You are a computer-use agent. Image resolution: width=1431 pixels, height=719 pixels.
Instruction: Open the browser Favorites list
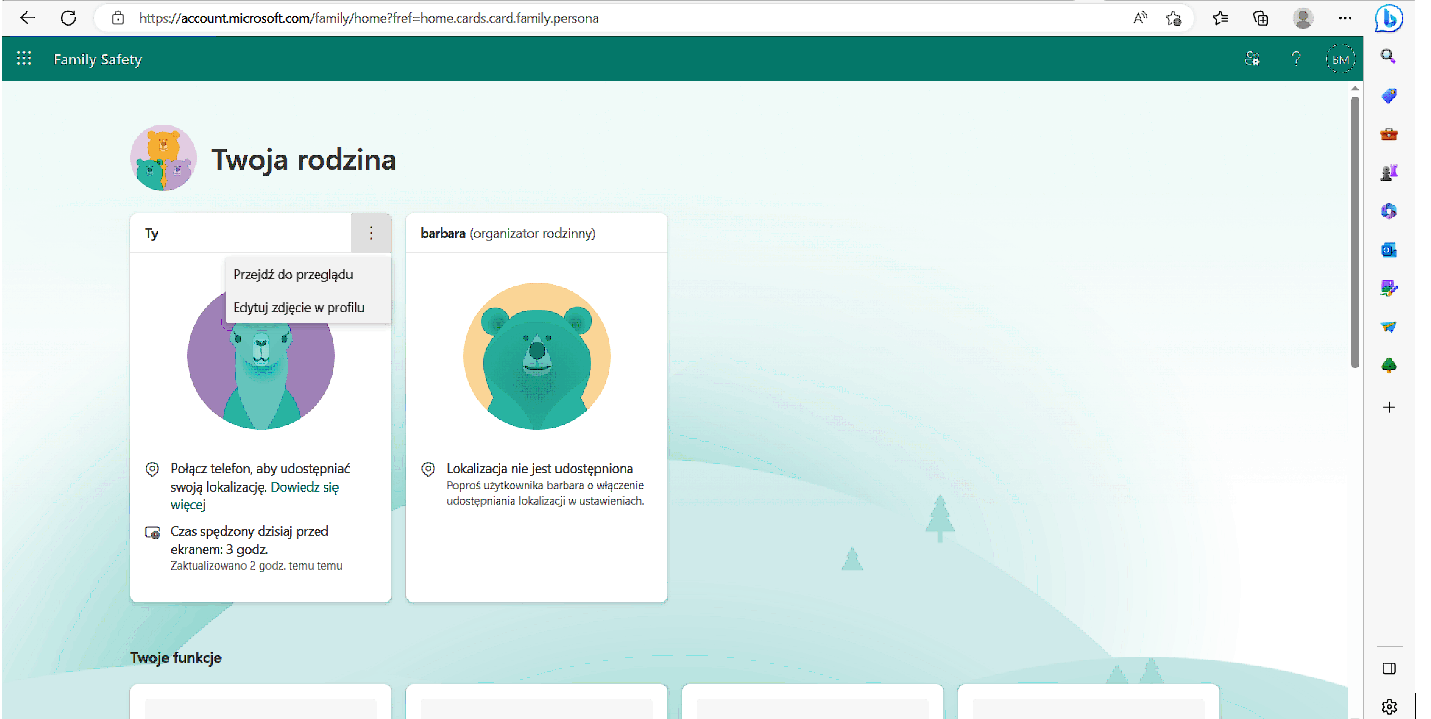[x=1221, y=18]
